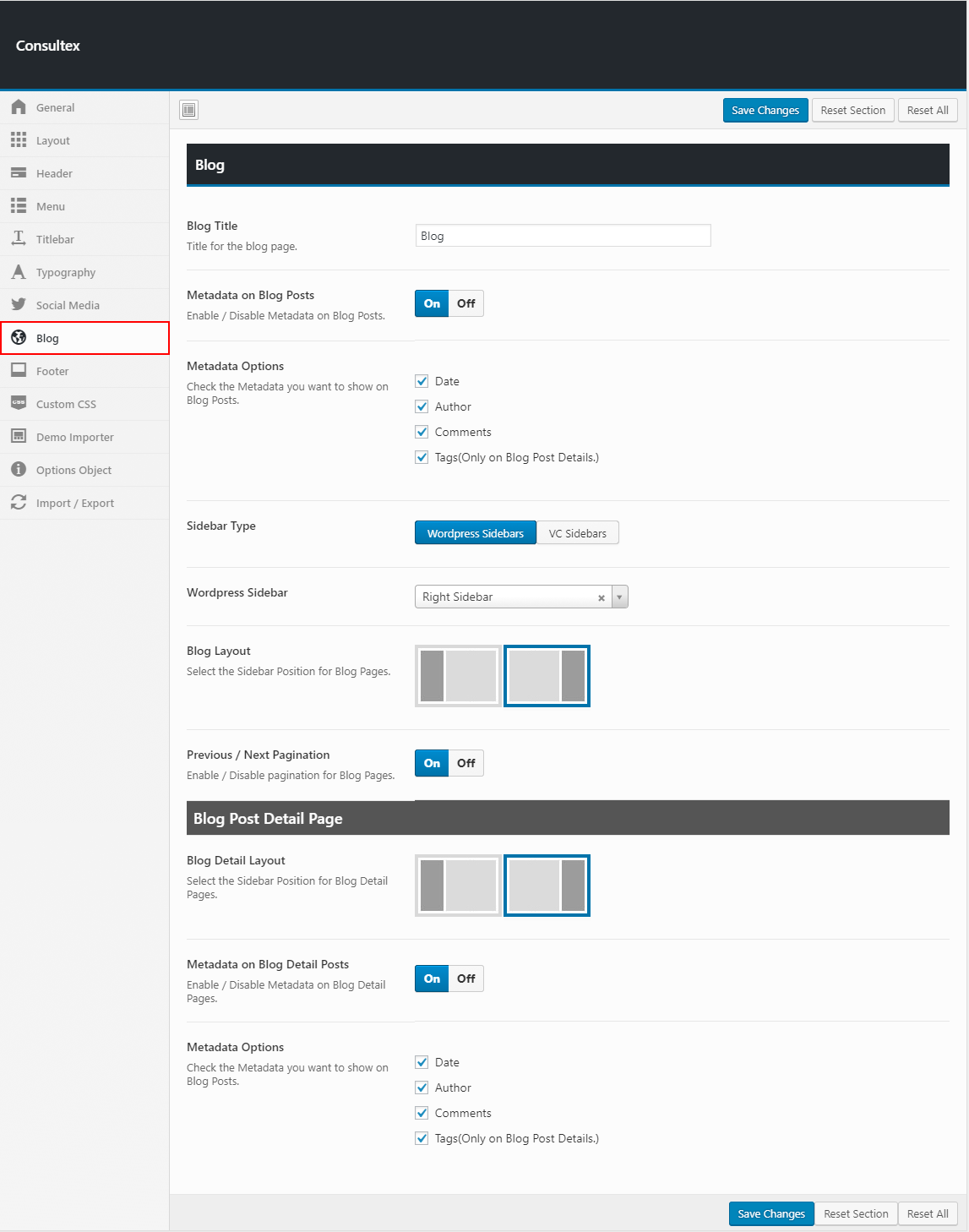Go to the Demo Importer section
This screenshot has width=969, height=1232.
coord(74,437)
